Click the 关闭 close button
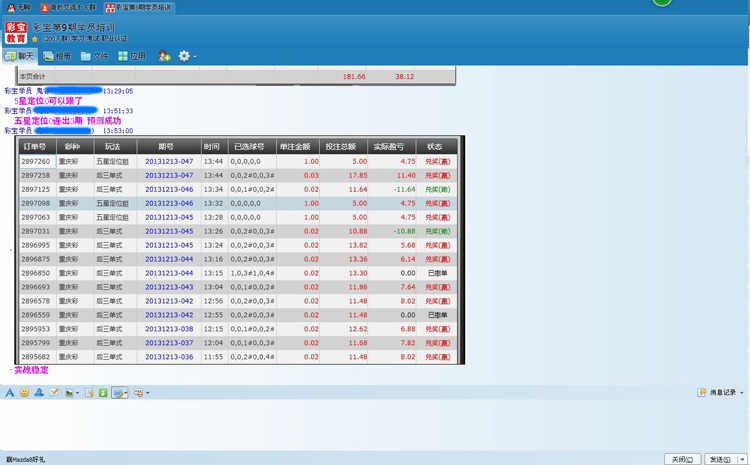This screenshot has width=750, height=465. click(x=680, y=459)
